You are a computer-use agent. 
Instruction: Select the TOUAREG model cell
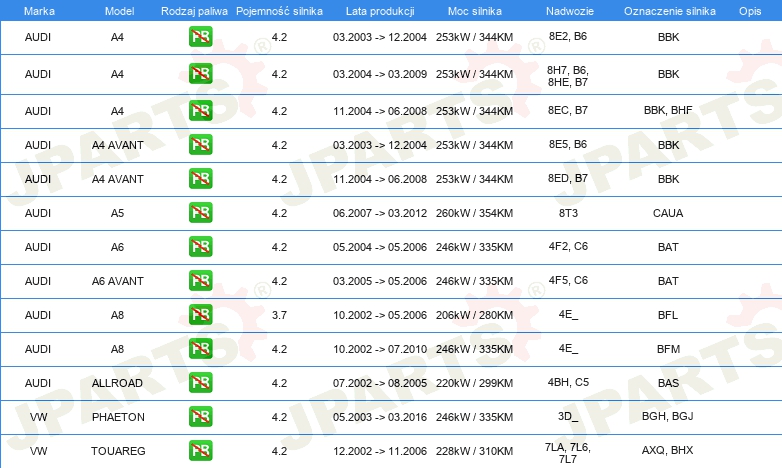[118, 451]
